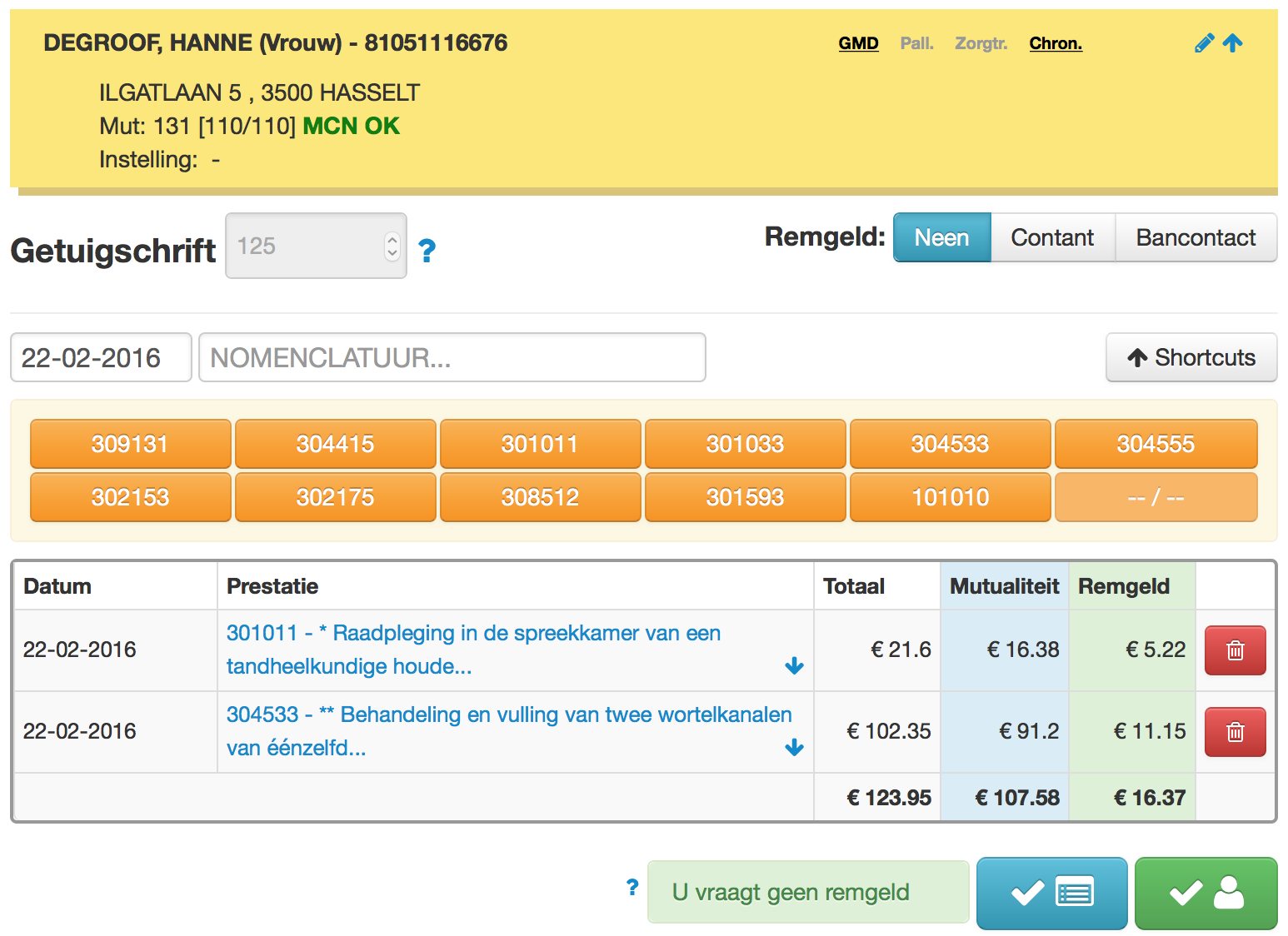Add shortcut code 302175
Viewport: 1288px width, 936px height.
pyautogui.click(x=336, y=497)
